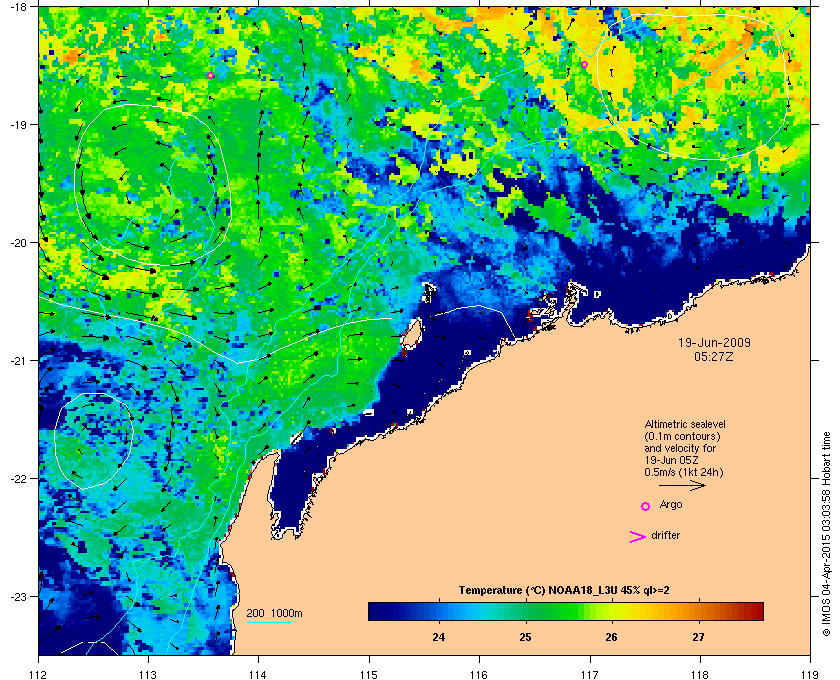
Task: Click the colorbar value '25'
Action: coord(526,637)
